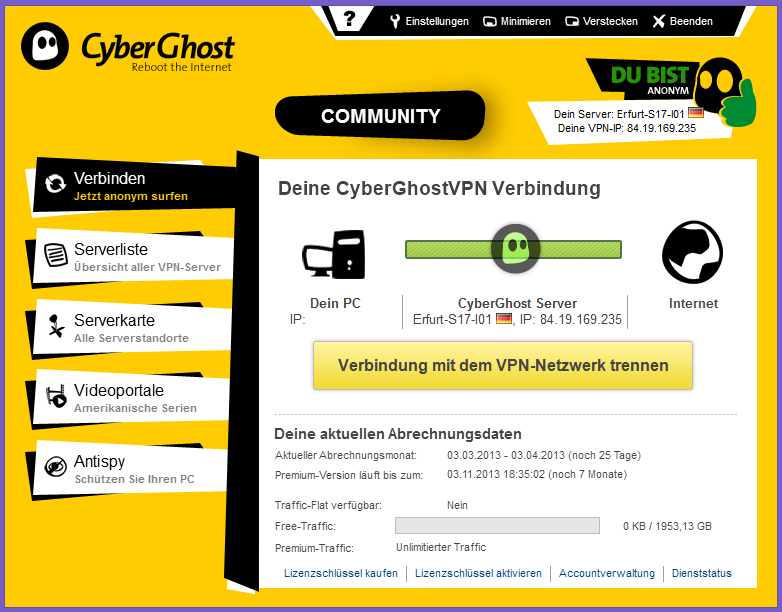782x612 pixels.
Task: Open the Serverliste tab
Action: point(134,258)
